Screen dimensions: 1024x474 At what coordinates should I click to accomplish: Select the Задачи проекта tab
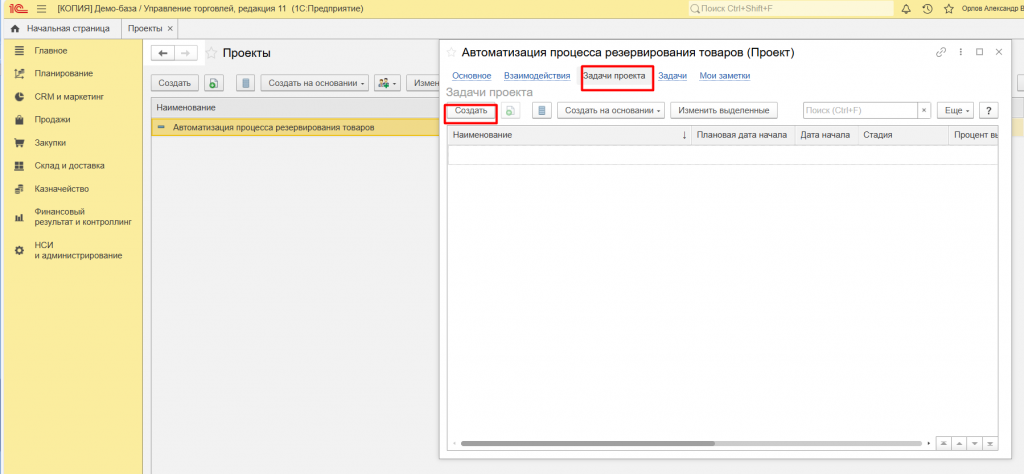(614, 76)
